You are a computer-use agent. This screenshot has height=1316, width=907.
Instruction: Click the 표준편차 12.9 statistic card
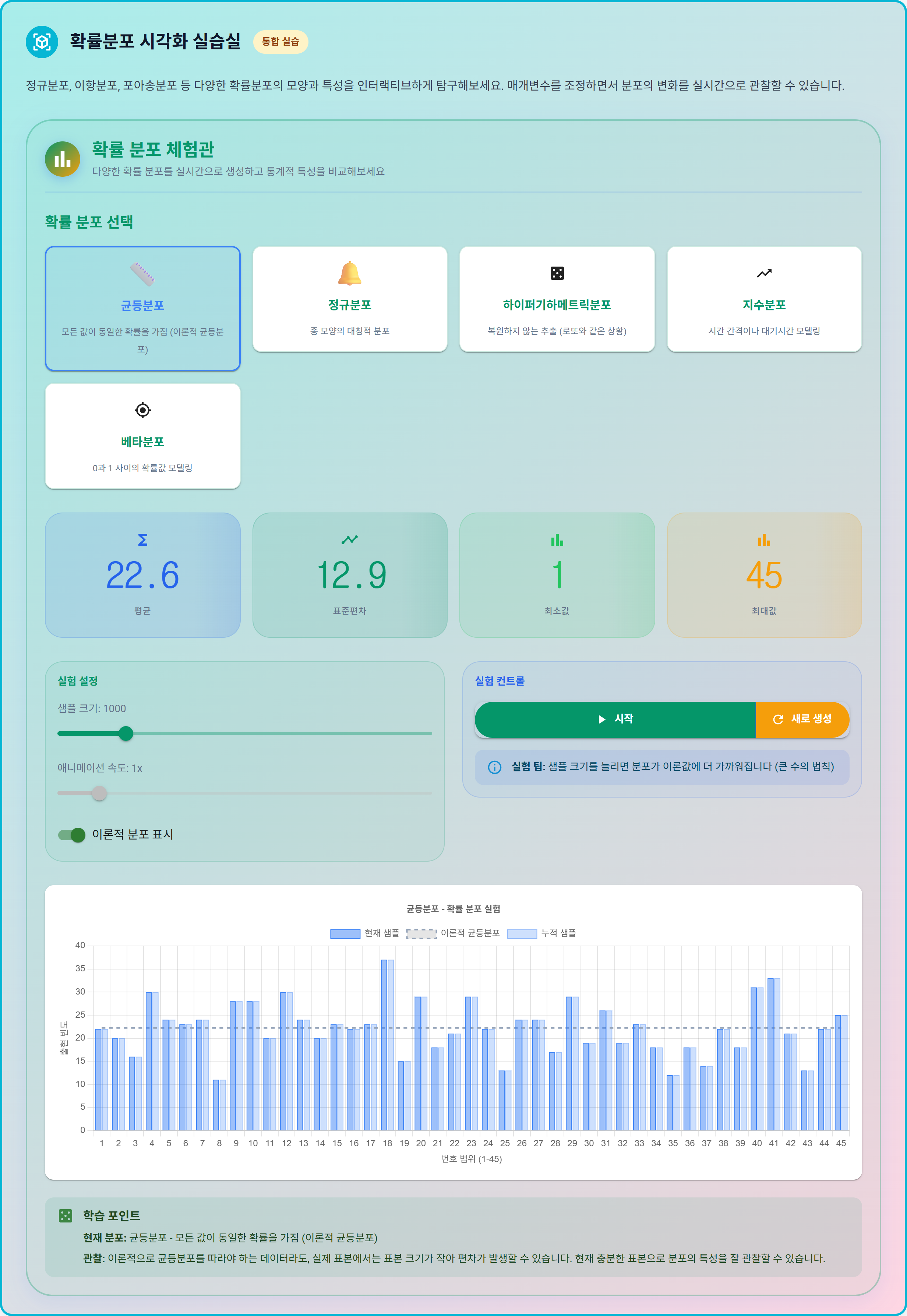(x=349, y=575)
